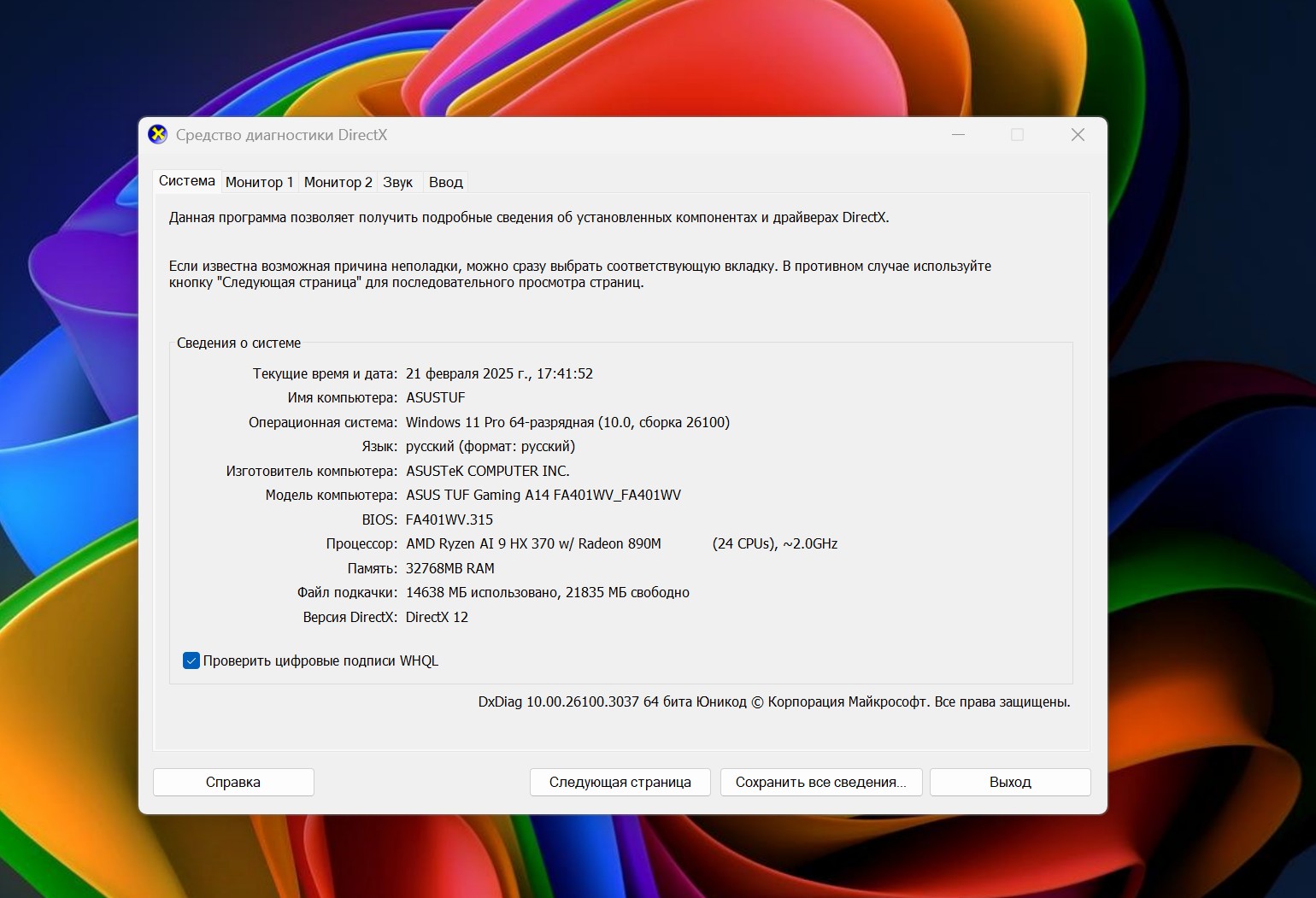Click the Память label

click(x=373, y=568)
